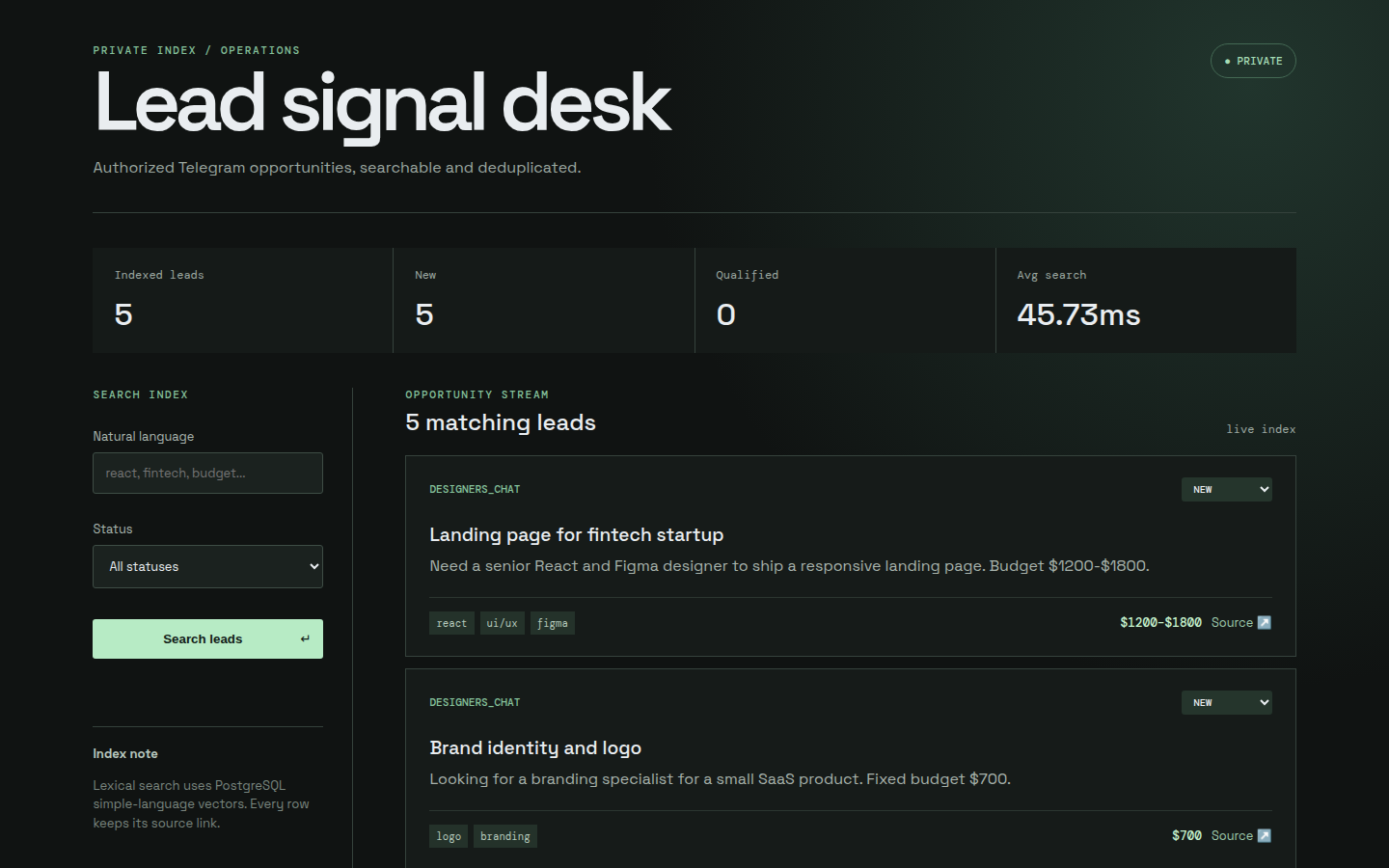Click the $700 budget value
Image resolution: width=1389 pixels, height=868 pixels.
1186,835
